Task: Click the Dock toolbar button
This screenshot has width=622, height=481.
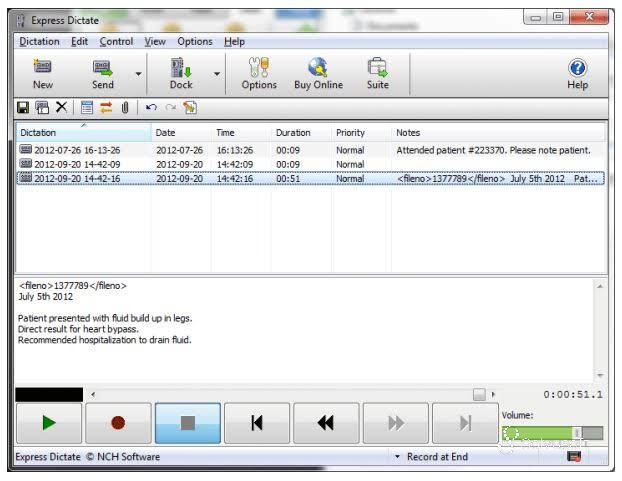Action: [181, 74]
